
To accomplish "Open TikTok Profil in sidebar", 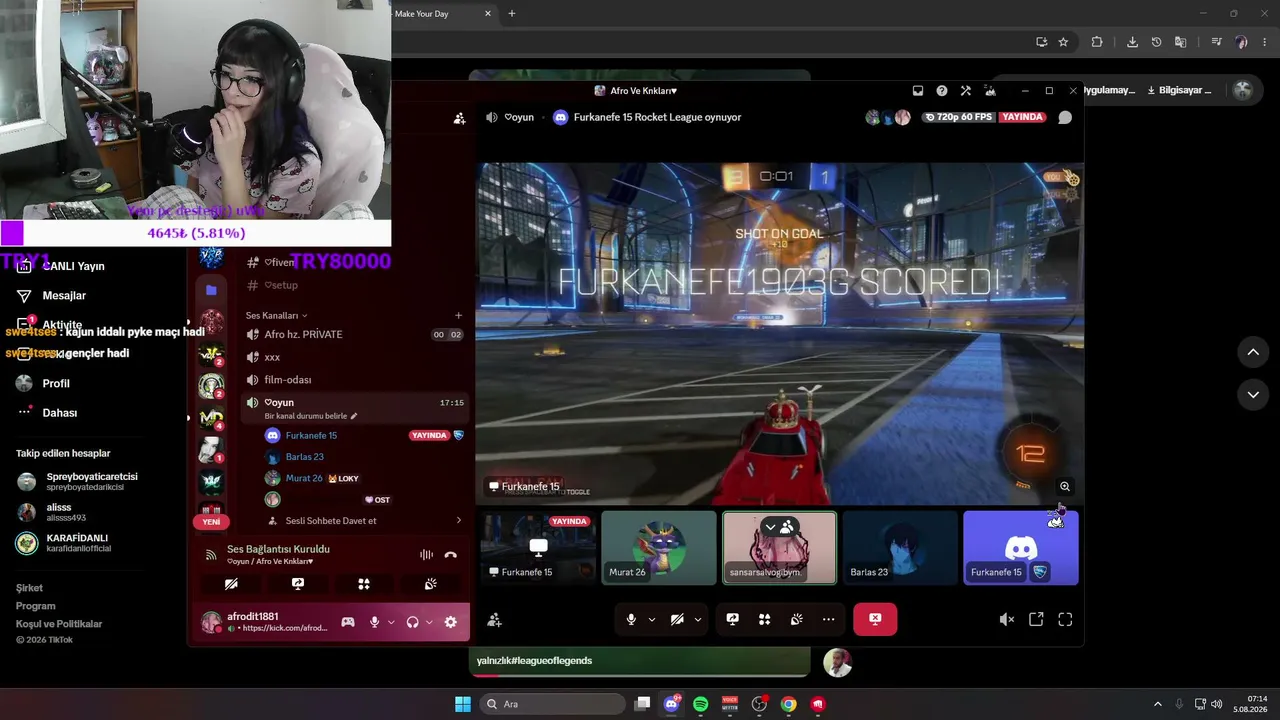I will pyautogui.click(x=56, y=384).
